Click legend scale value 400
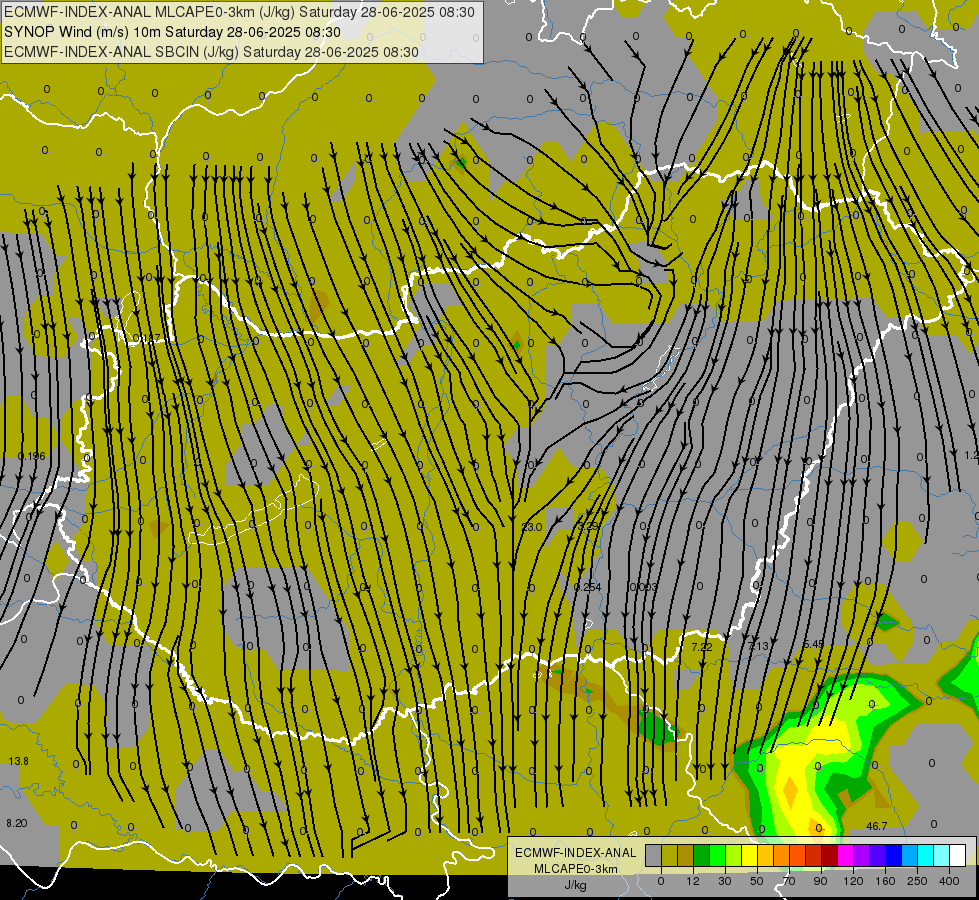This screenshot has width=979, height=900. tap(949, 881)
